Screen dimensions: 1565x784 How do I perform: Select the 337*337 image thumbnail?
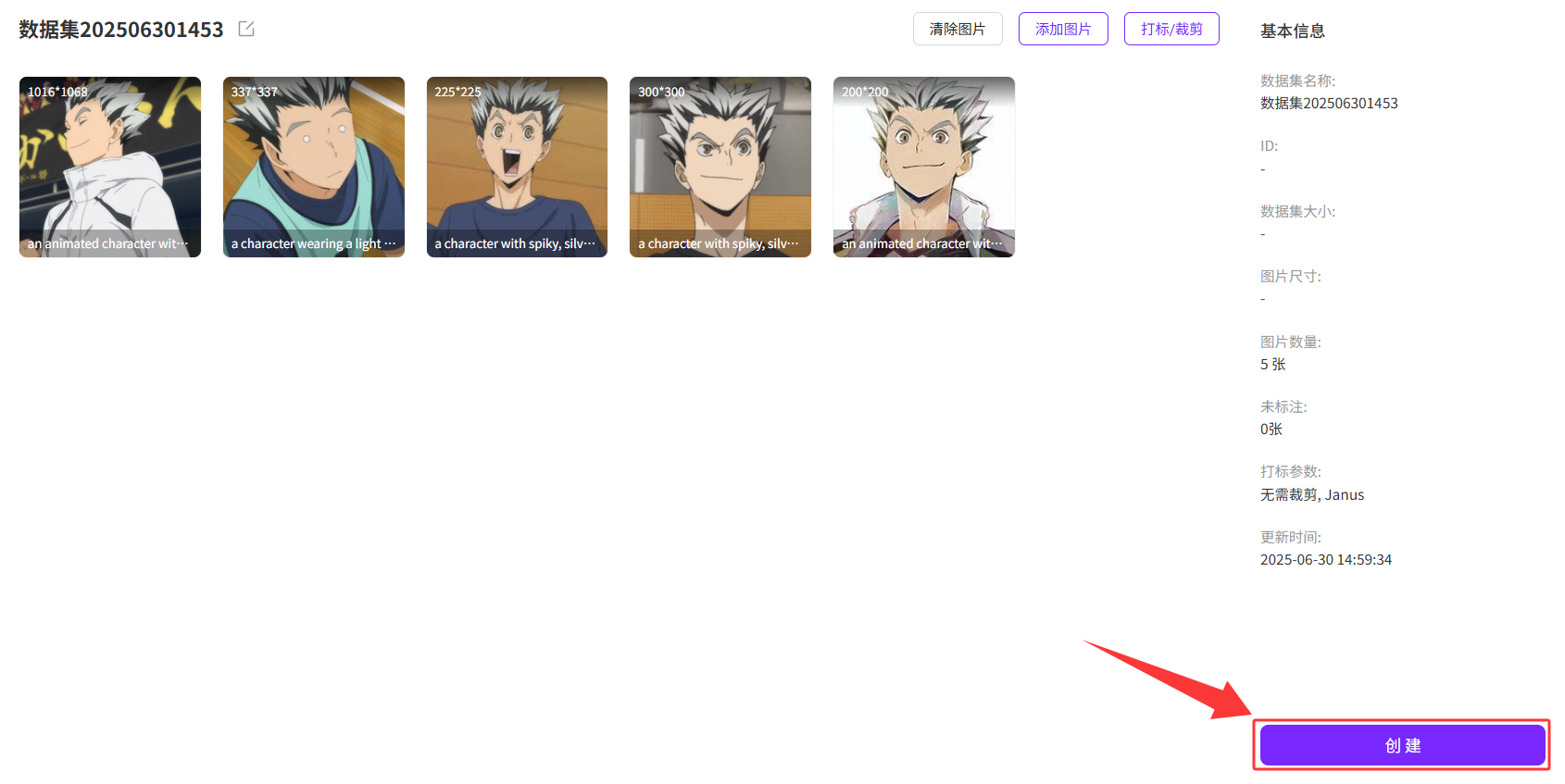tap(314, 167)
